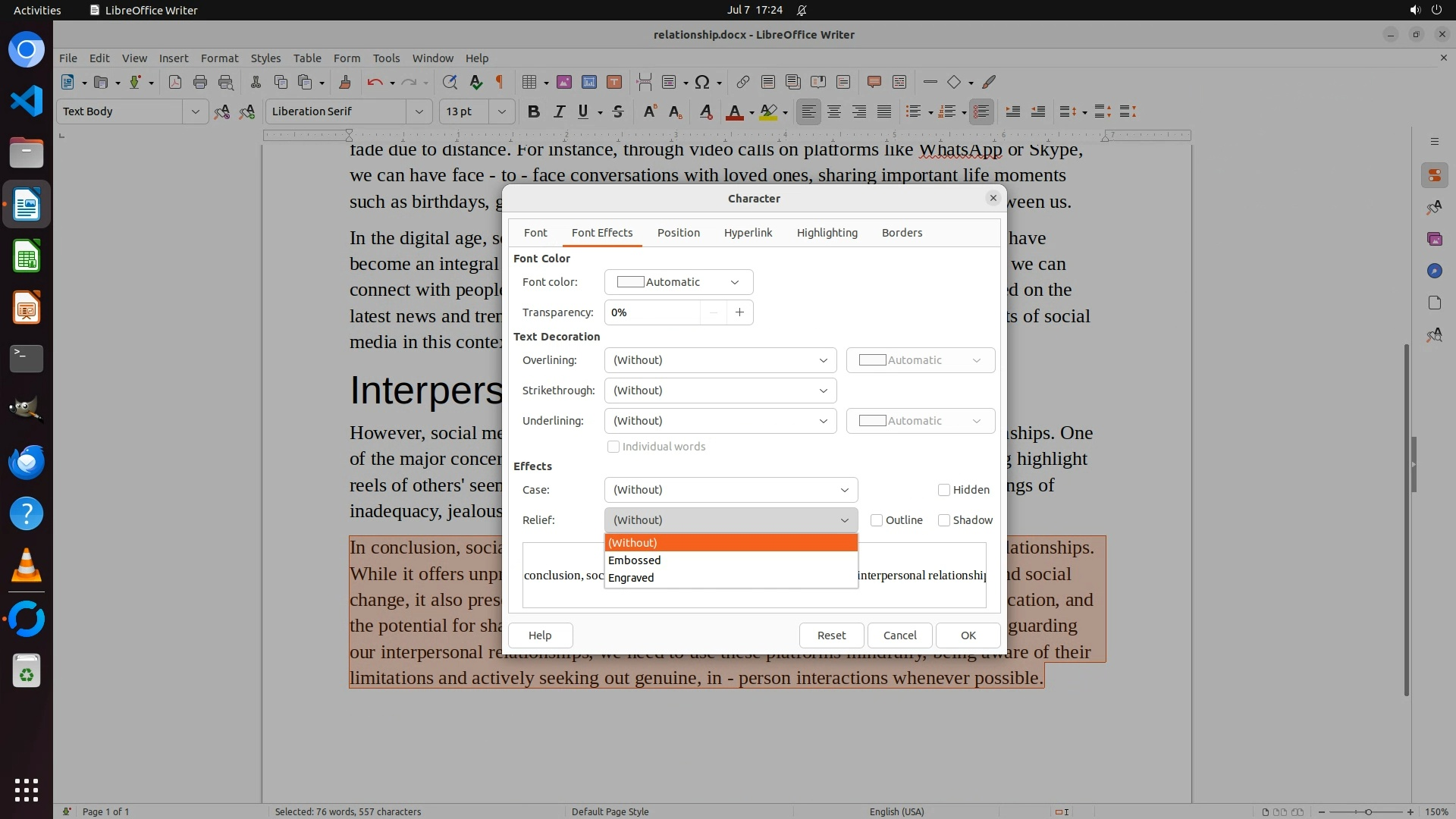This screenshot has width=1456, height=819.
Task: Click the Insert Special Character omega icon
Action: 701,82
